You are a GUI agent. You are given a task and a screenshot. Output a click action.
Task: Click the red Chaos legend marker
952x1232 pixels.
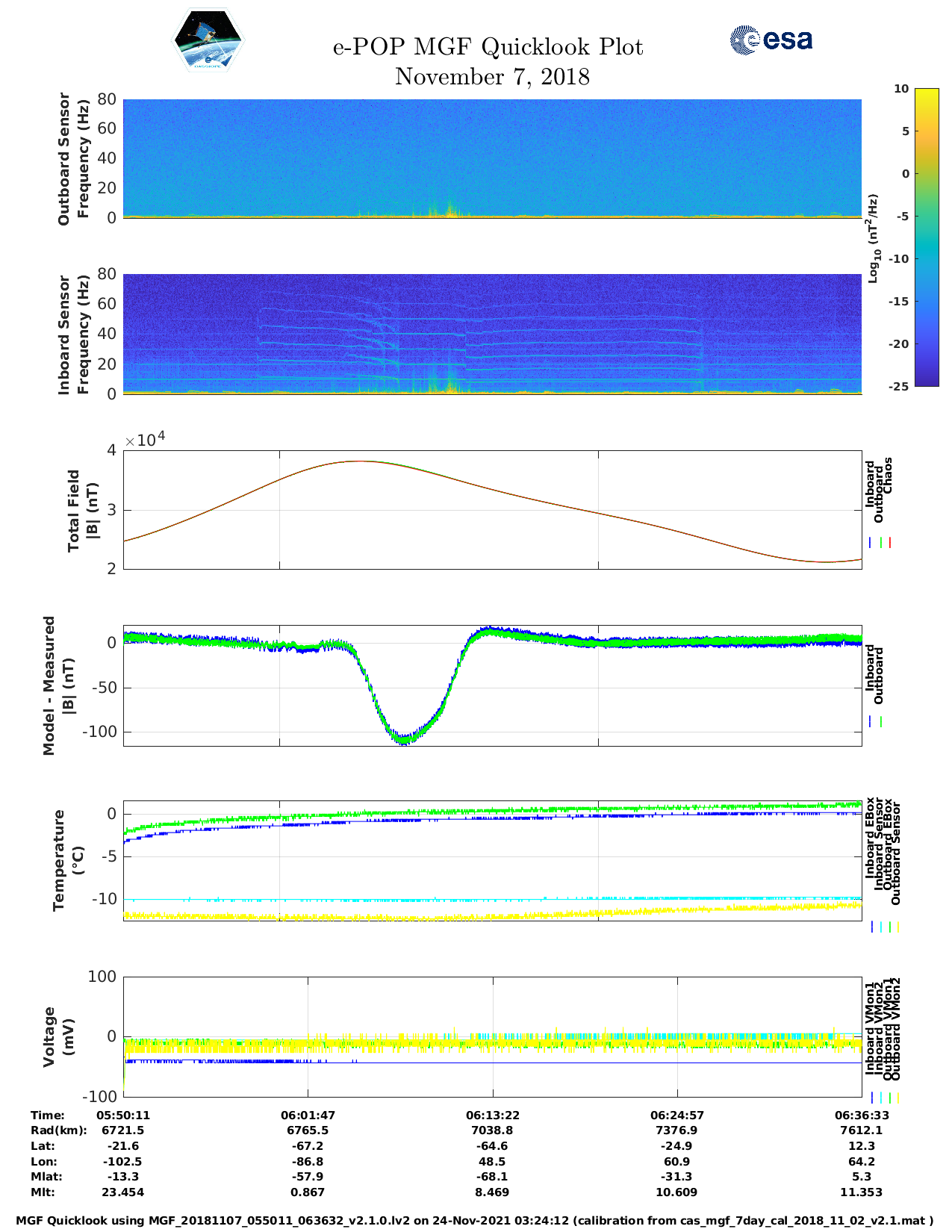click(890, 543)
